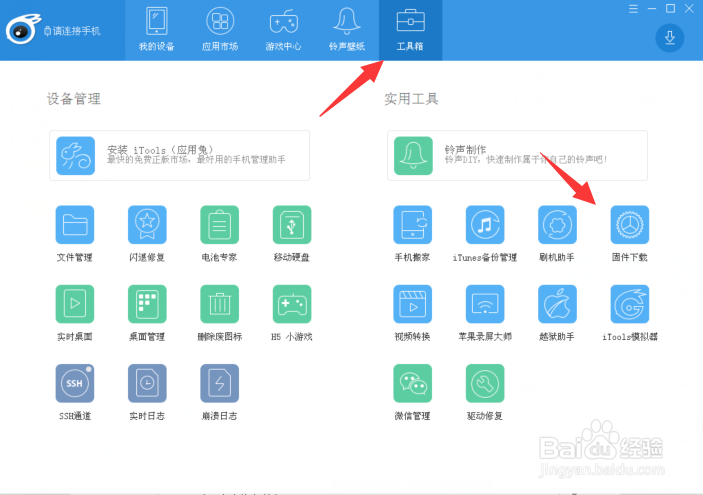
Task: Open the 微信管理 WeChat manager tool
Action: [412, 383]
